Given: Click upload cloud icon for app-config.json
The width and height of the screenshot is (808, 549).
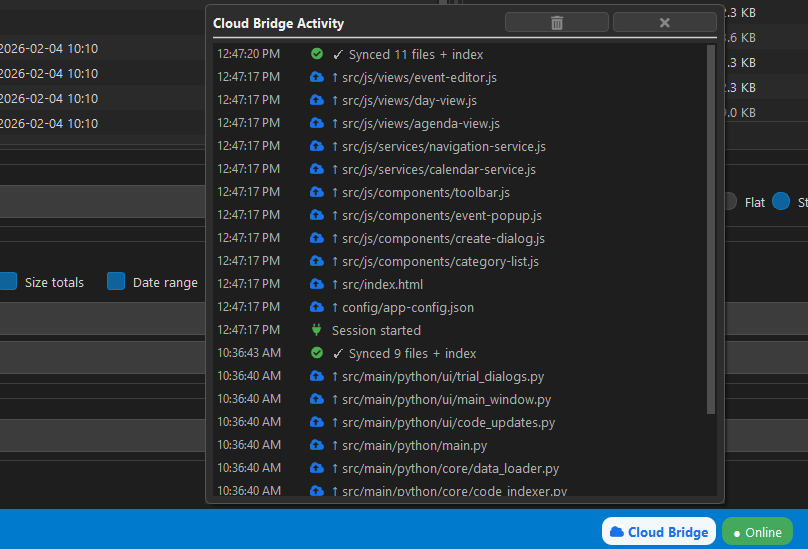Looking at the screenshot, I should (x=317, y=307).
